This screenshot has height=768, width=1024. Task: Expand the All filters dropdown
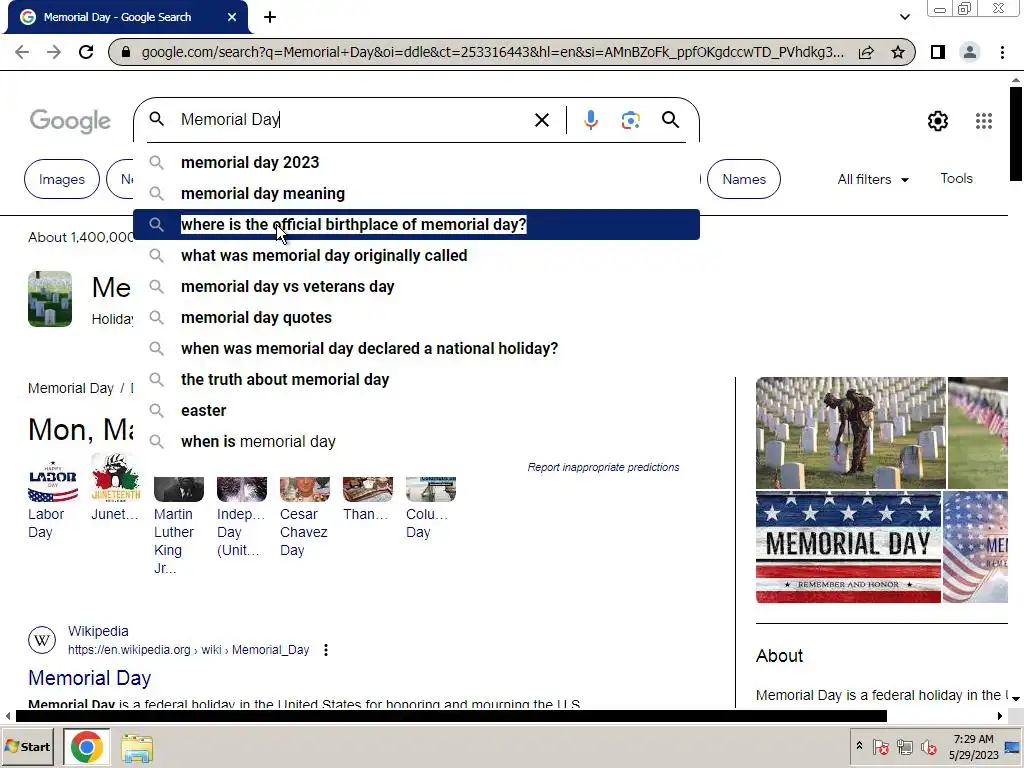point(872,179)
